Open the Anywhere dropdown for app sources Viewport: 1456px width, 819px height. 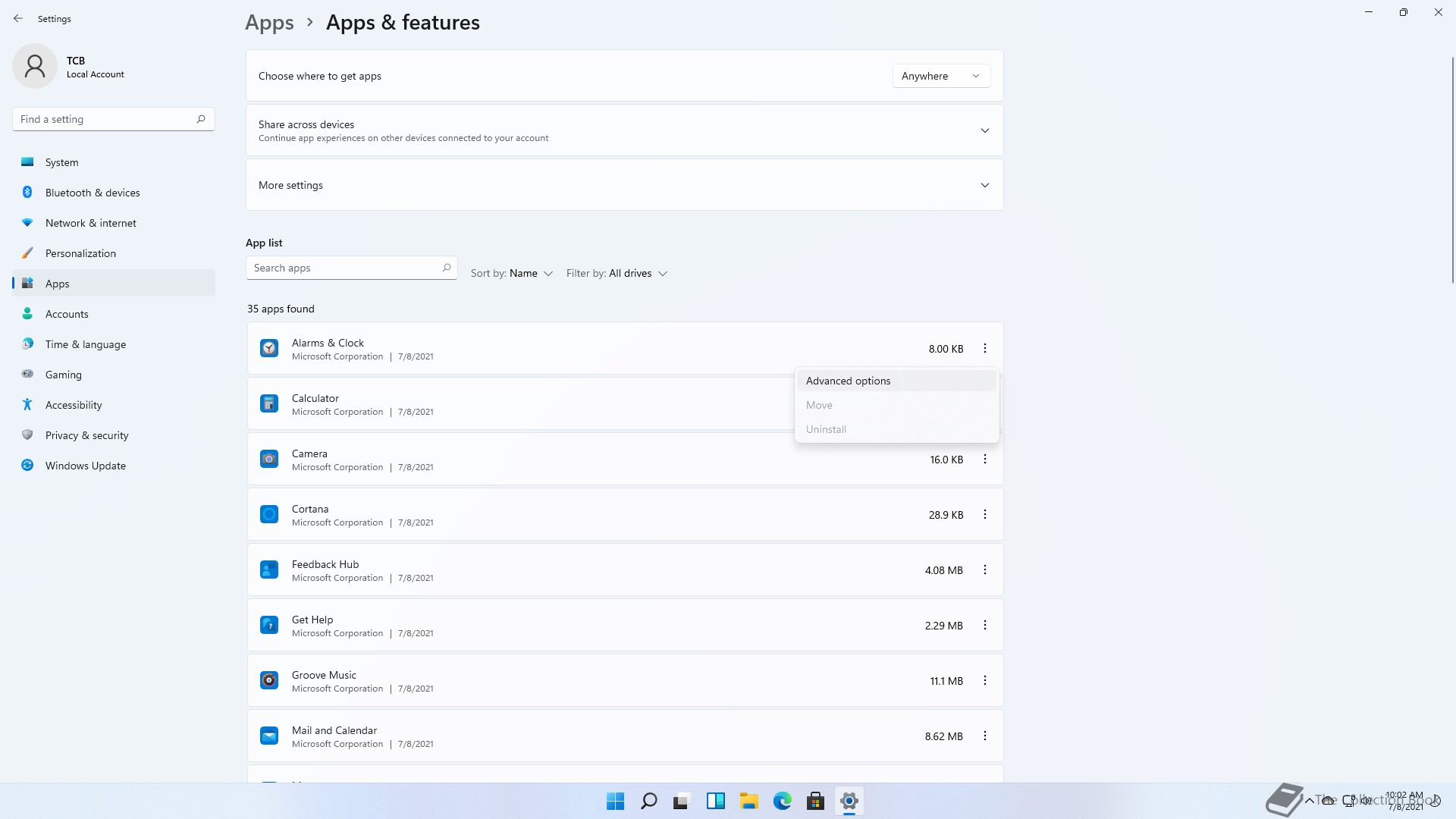[x=941, y=76]
